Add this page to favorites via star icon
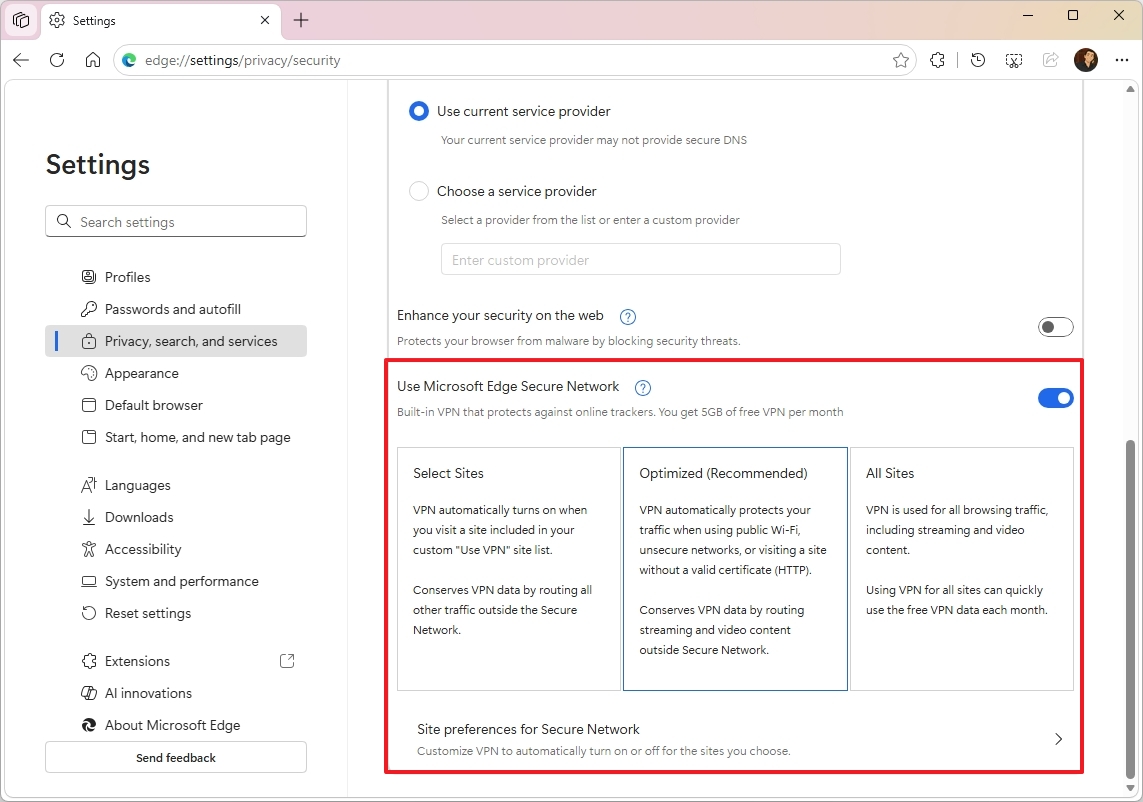 coord(900,60)
